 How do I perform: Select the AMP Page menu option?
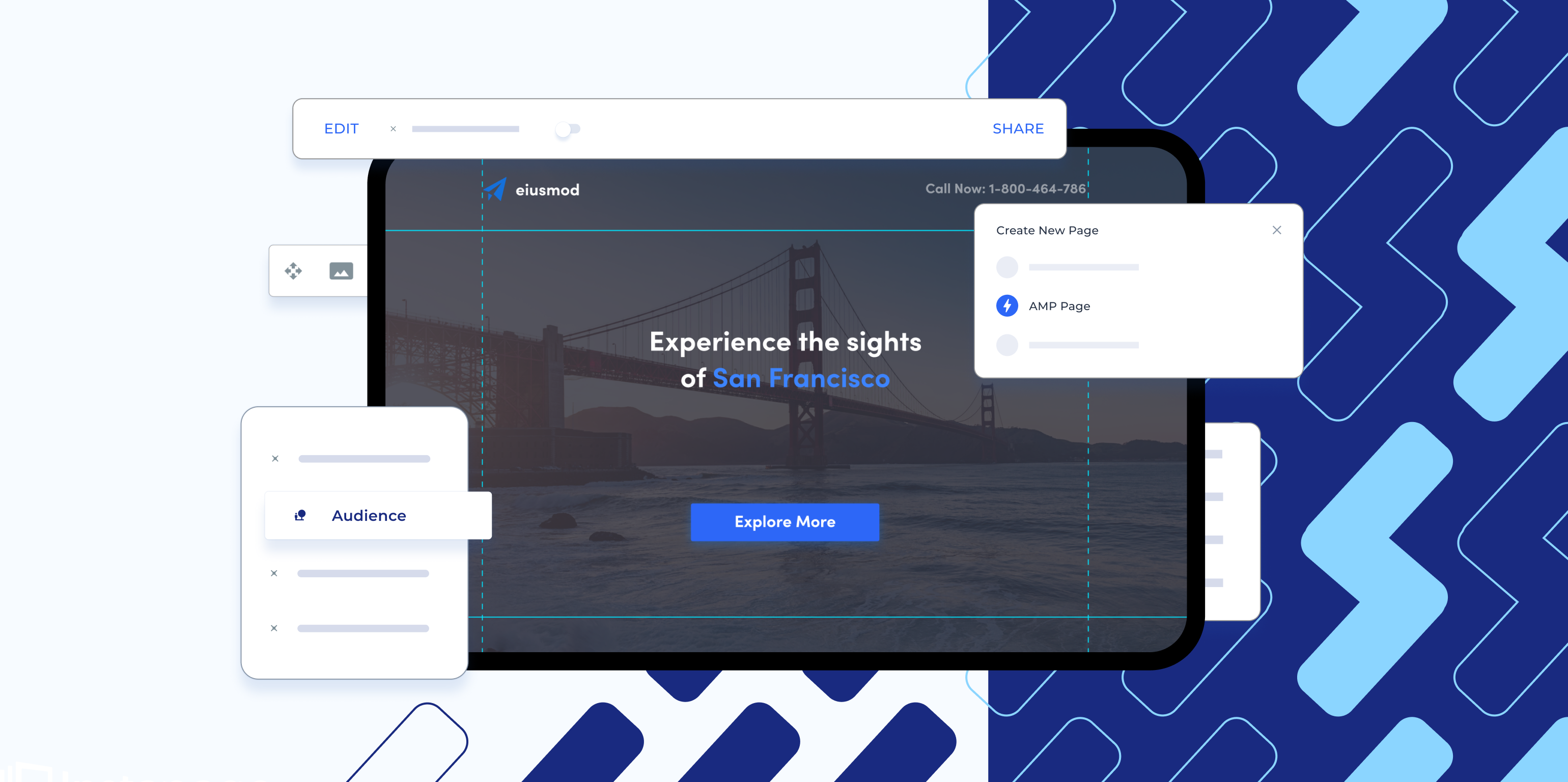pos(1060,305)
